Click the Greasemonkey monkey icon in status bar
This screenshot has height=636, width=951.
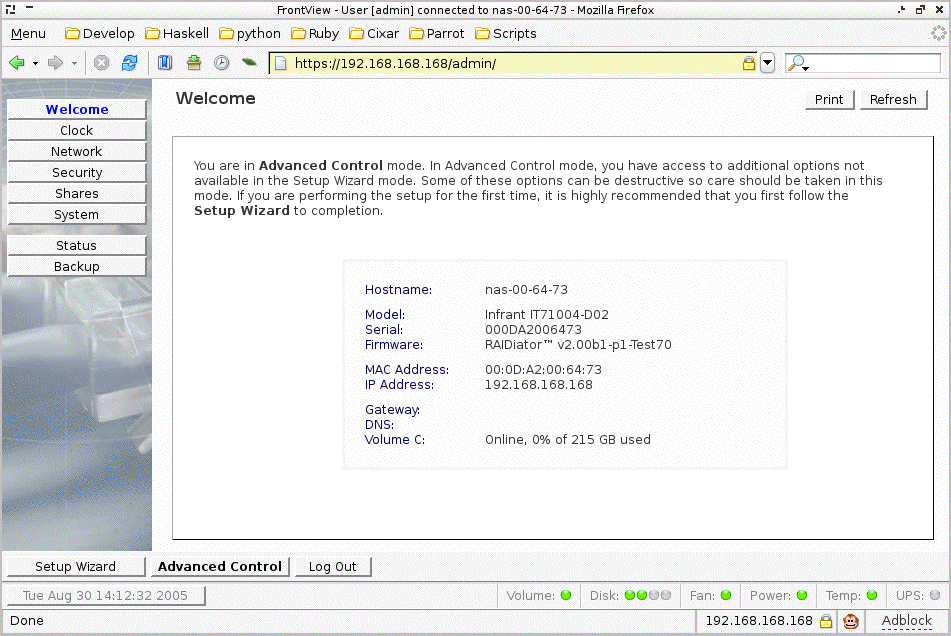851,621
